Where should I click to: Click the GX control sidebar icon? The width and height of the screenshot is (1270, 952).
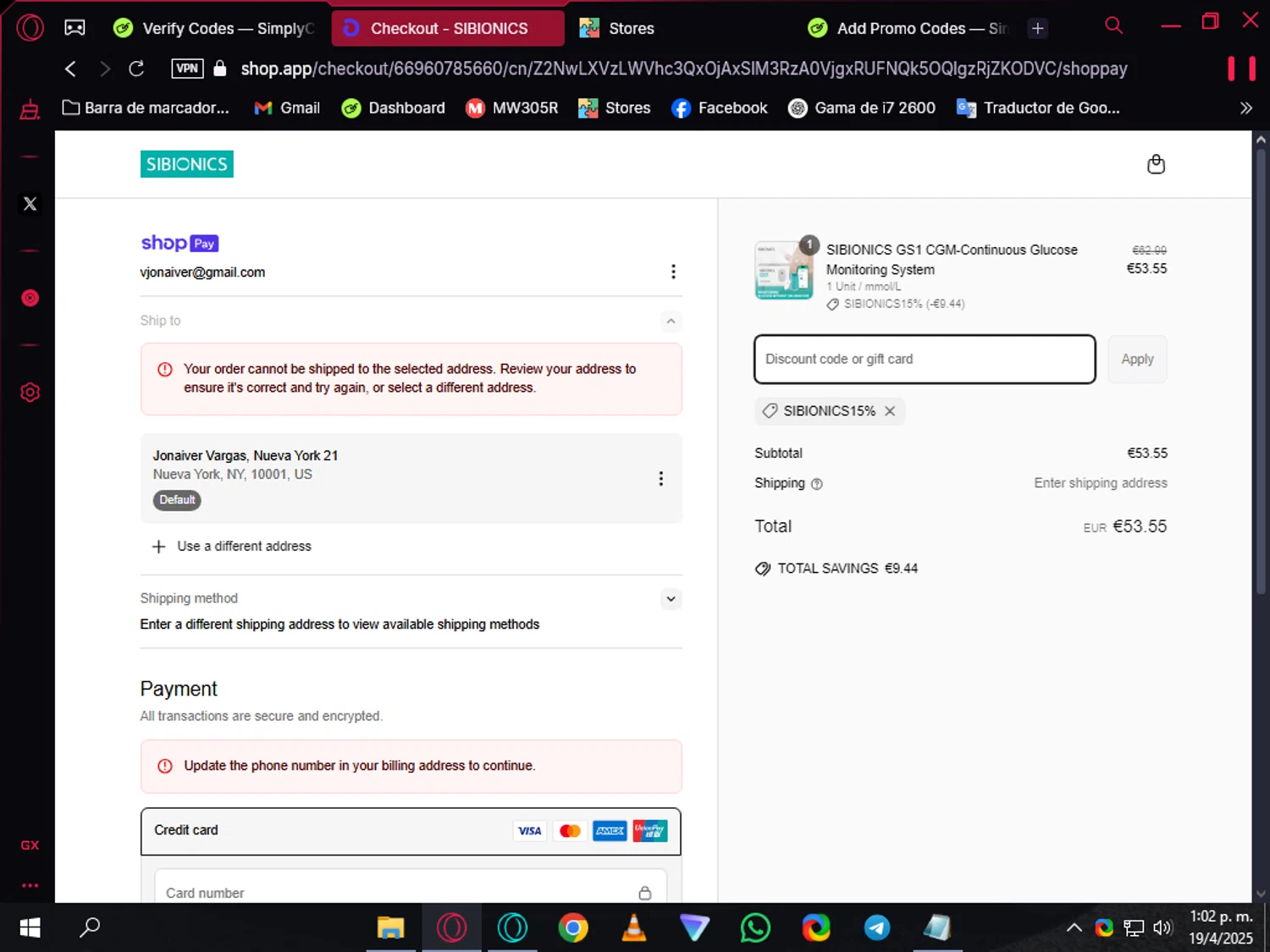[x=30, y=845]
